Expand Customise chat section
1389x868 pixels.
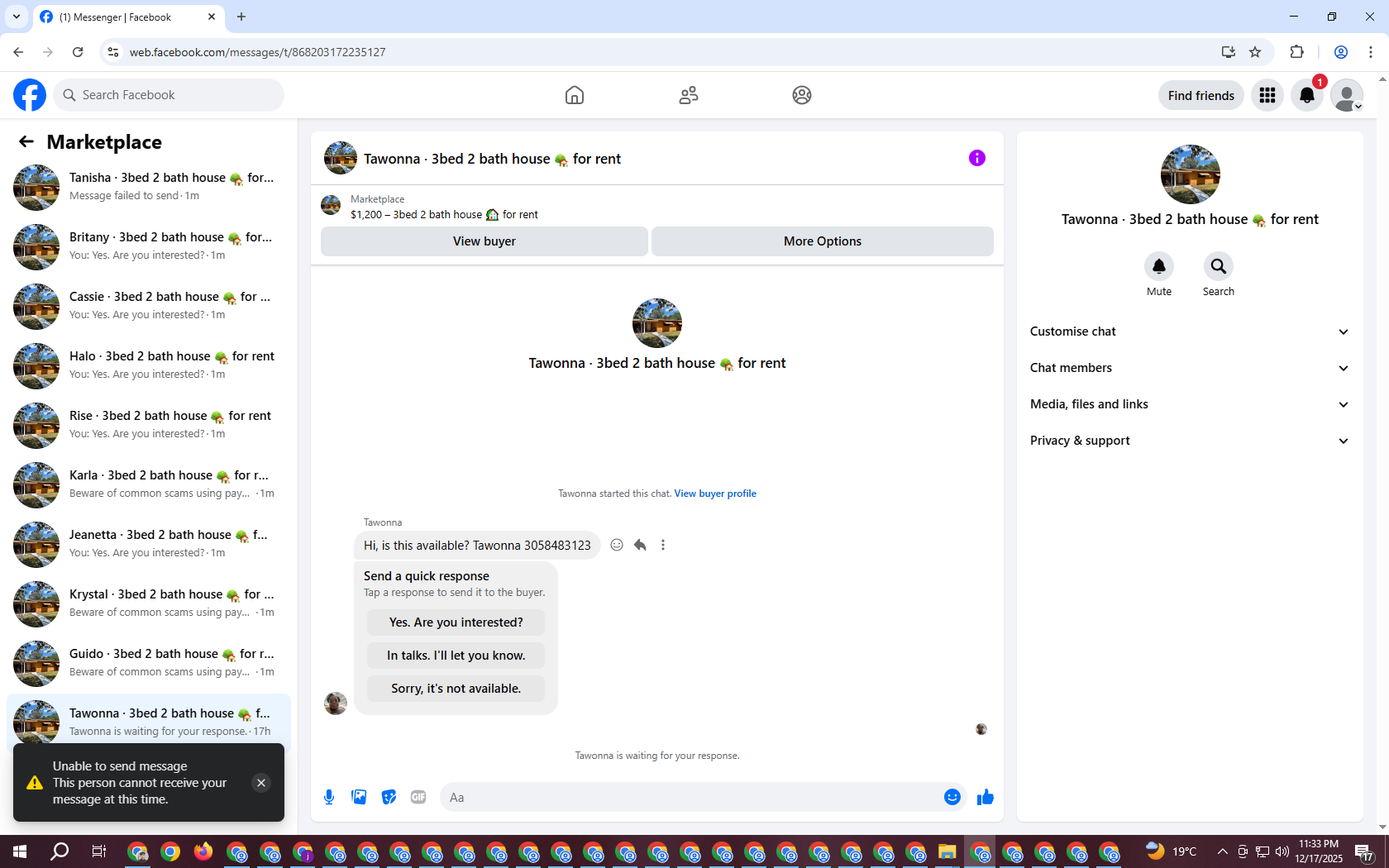(1190, 331)
